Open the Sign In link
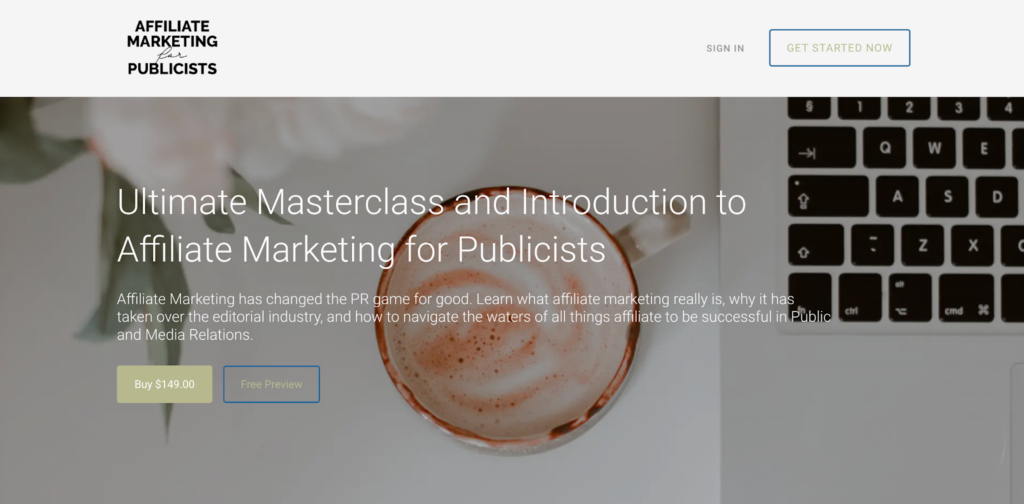 pyautogui.click(x=725, y=48)
